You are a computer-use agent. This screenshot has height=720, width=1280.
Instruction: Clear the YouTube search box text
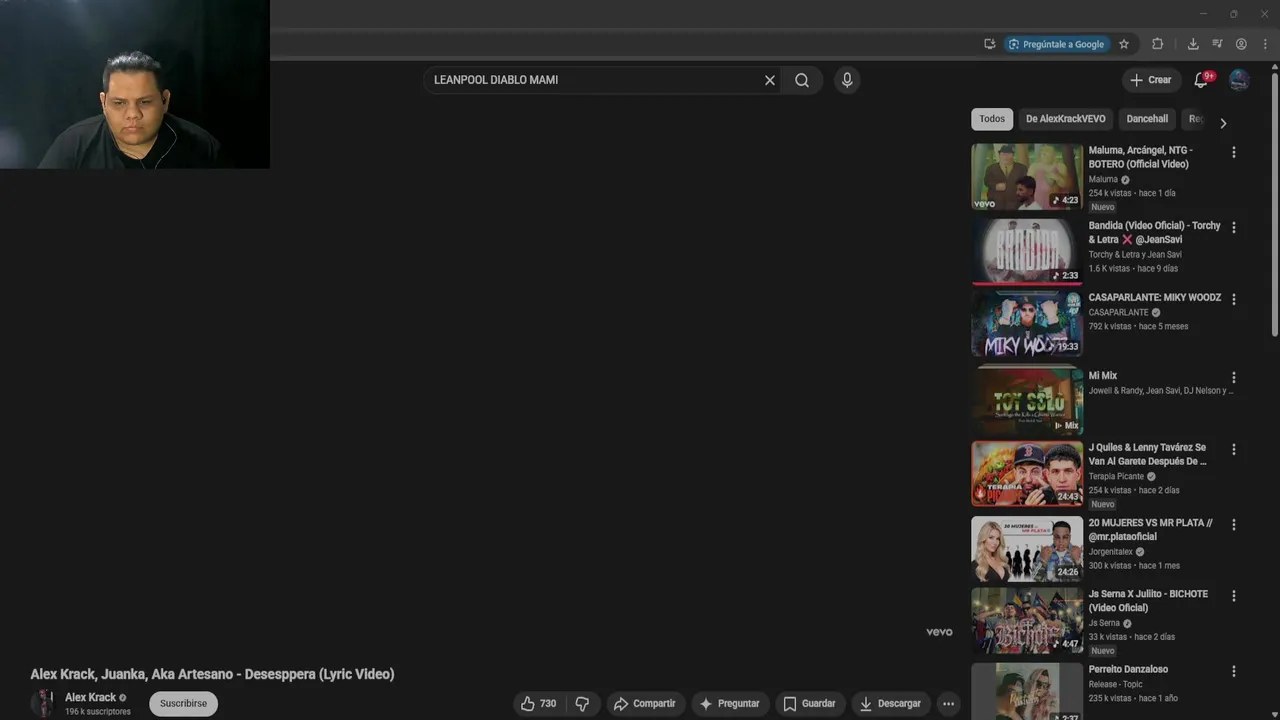(770, 80)
